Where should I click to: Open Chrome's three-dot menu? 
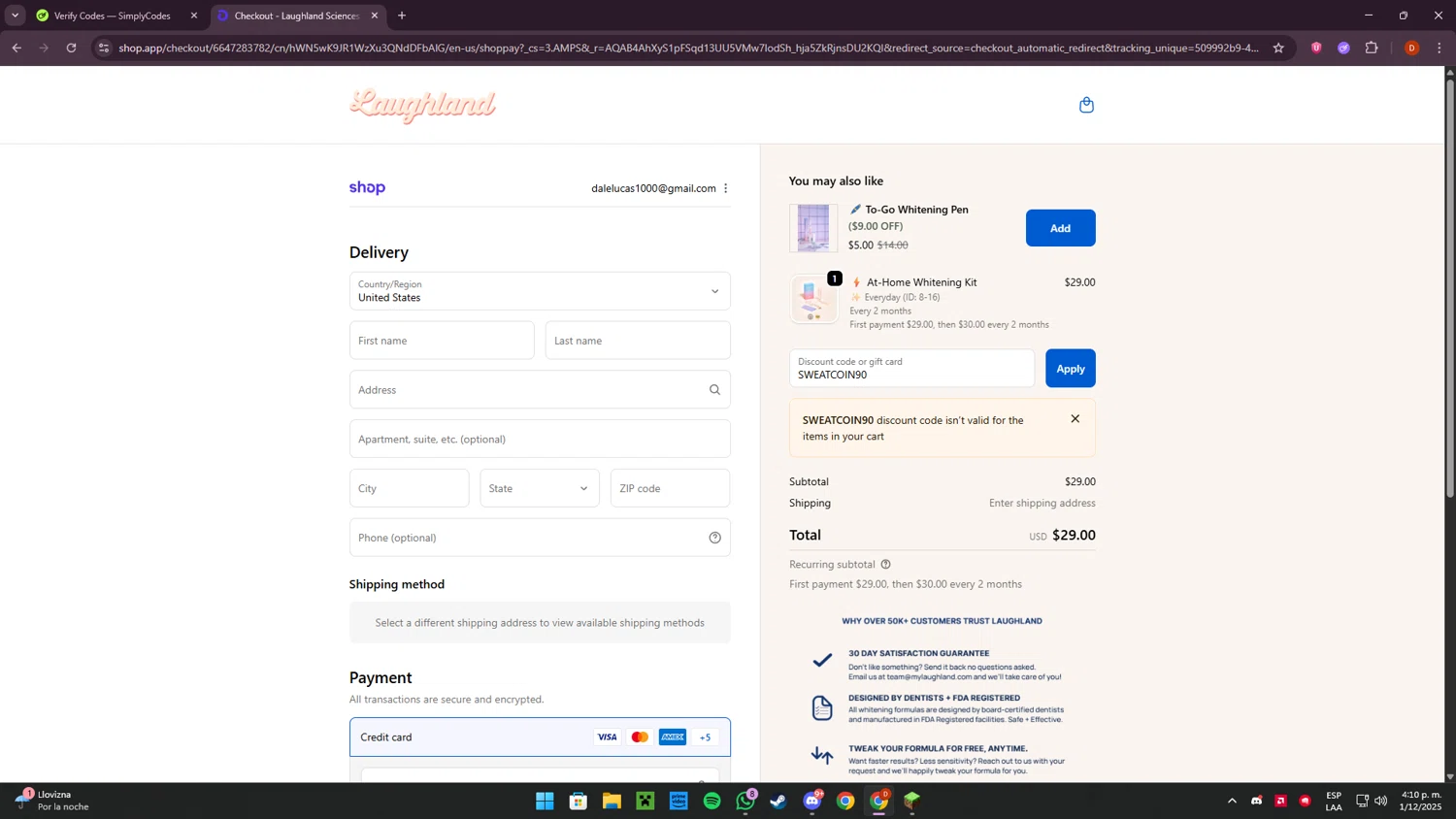(1439, 48)
